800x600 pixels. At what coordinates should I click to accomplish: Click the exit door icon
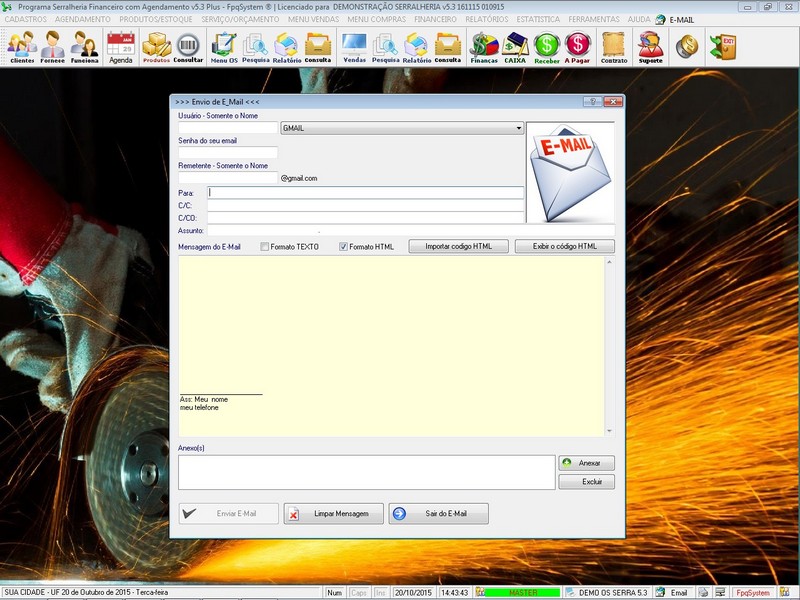(x=723, y=46)
